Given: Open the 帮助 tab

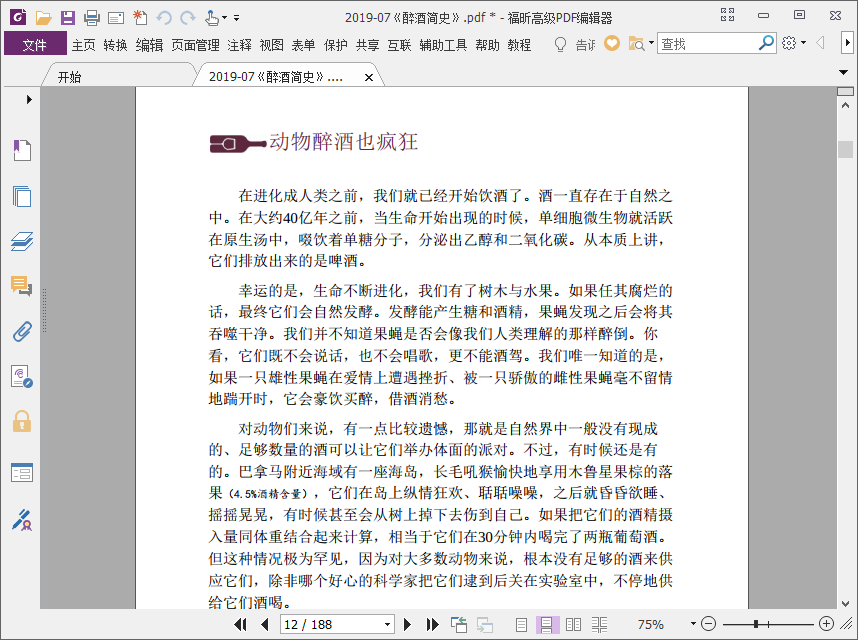Looking at the screenshot, I should (x=487, y=45).
